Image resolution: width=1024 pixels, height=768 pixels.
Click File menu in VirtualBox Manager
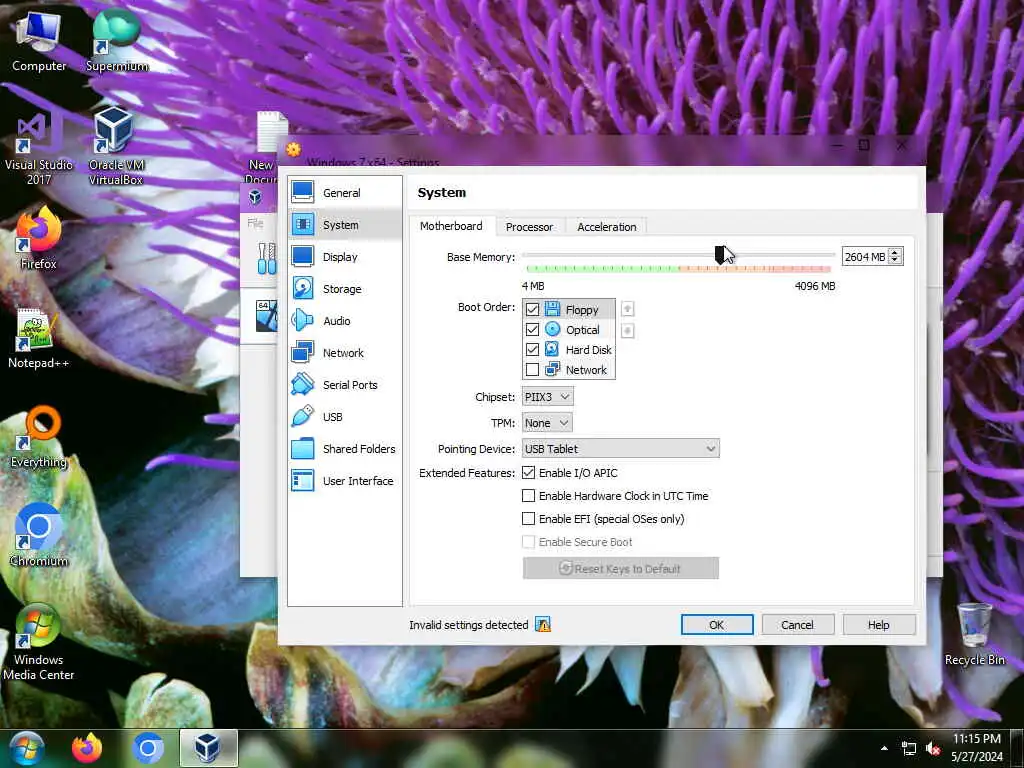pos(255,223)
